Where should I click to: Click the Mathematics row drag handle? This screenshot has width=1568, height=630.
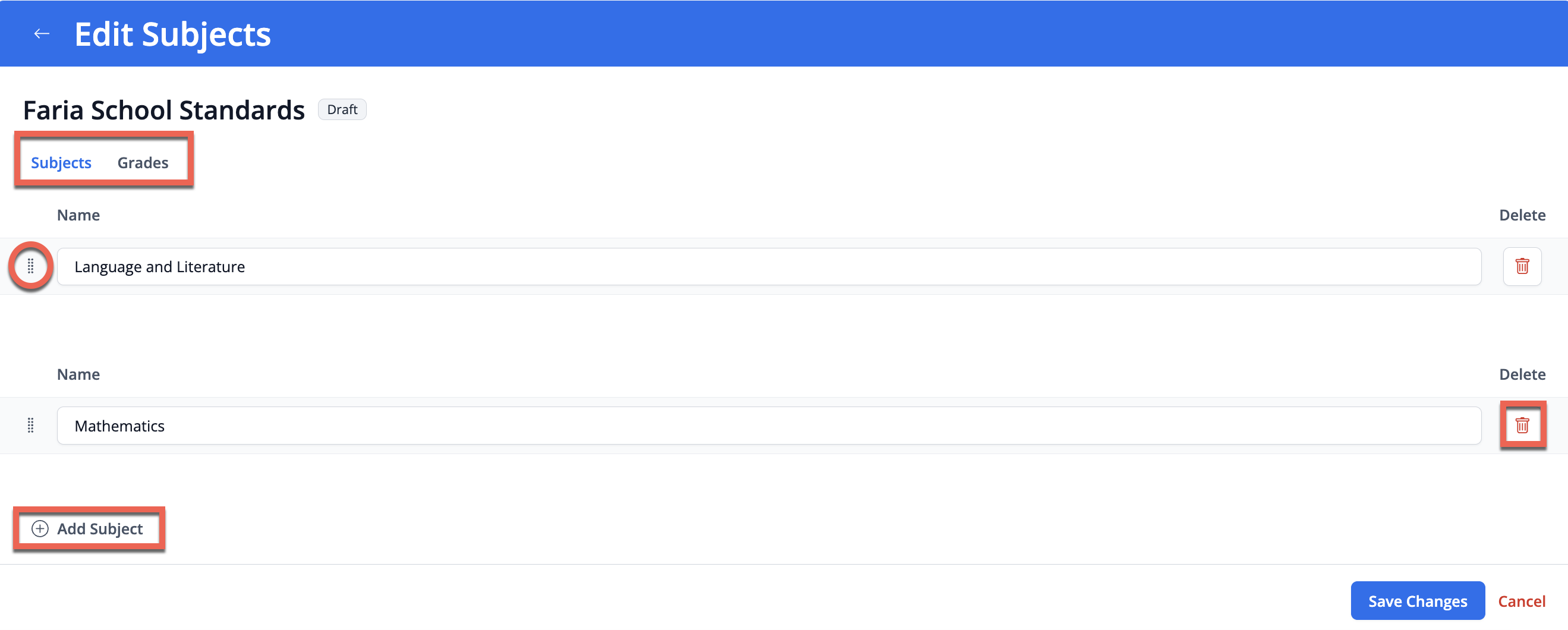[x=30, y=426]
